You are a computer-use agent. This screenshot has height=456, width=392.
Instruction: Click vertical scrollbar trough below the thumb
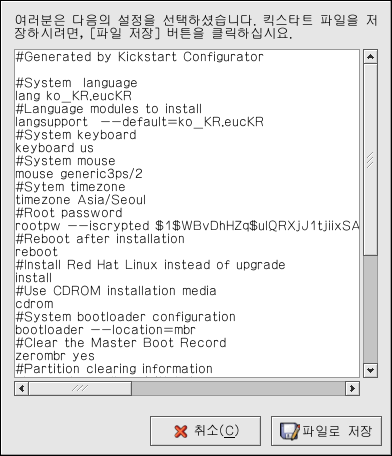(370, 309)
